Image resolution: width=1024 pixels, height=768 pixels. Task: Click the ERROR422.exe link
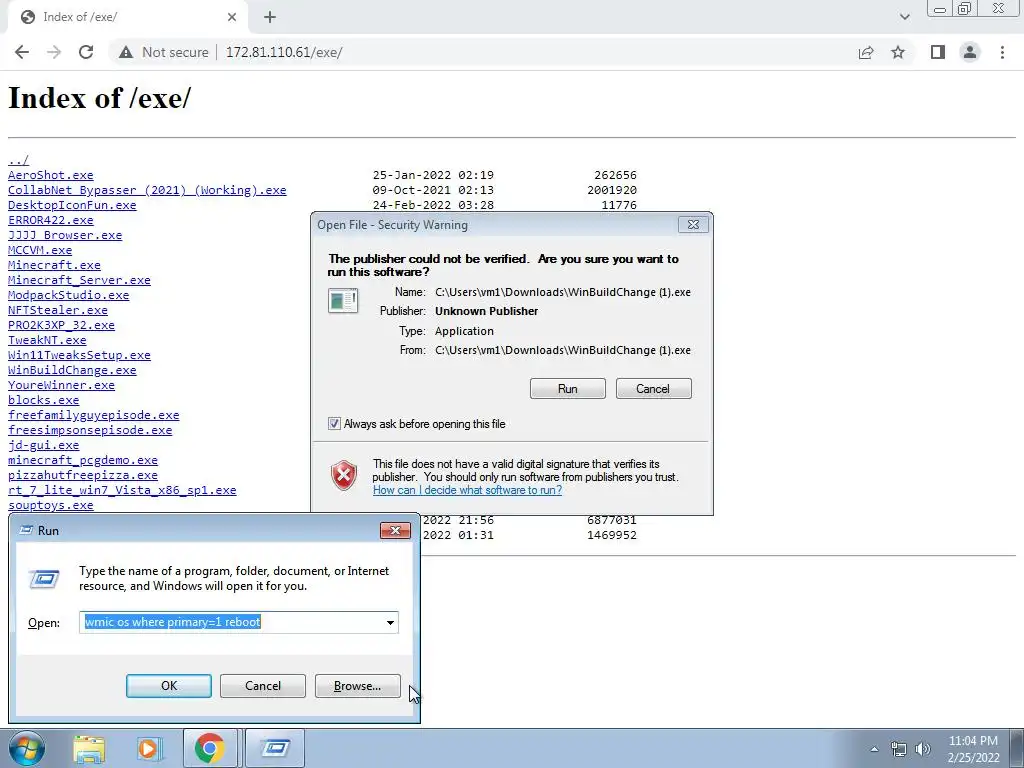point(51,220)
